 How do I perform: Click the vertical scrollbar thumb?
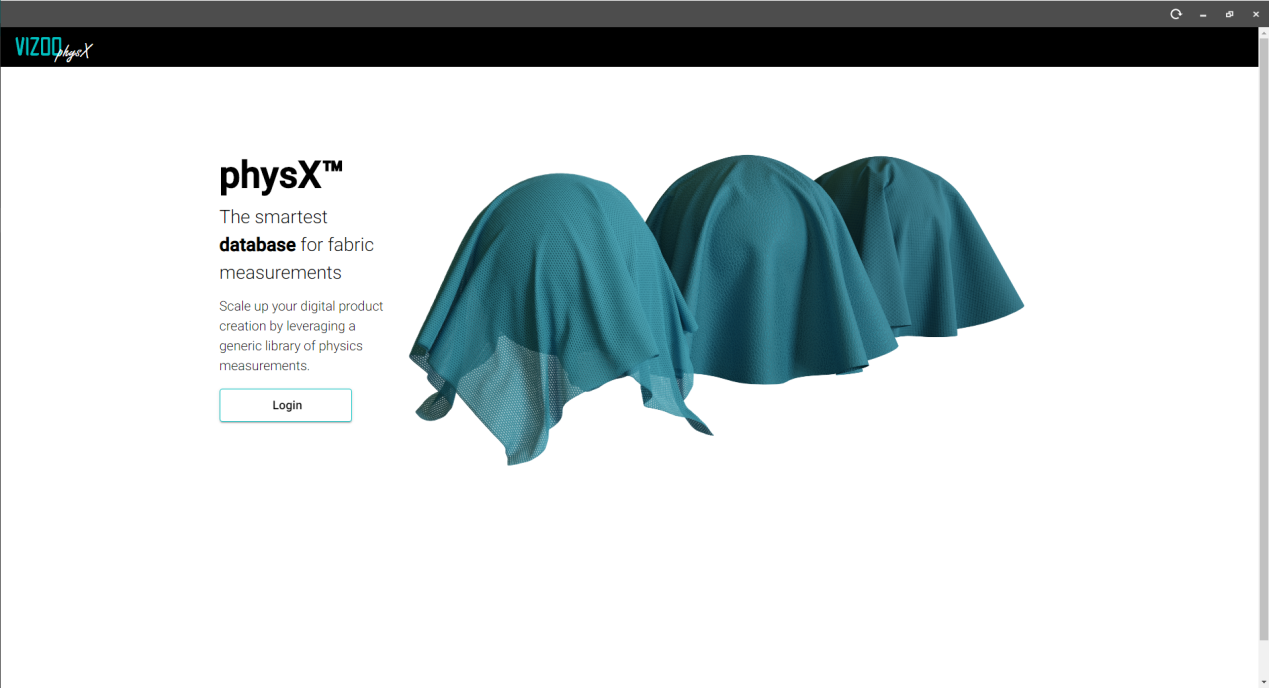pyautogui.click(x=1264, y=340)
